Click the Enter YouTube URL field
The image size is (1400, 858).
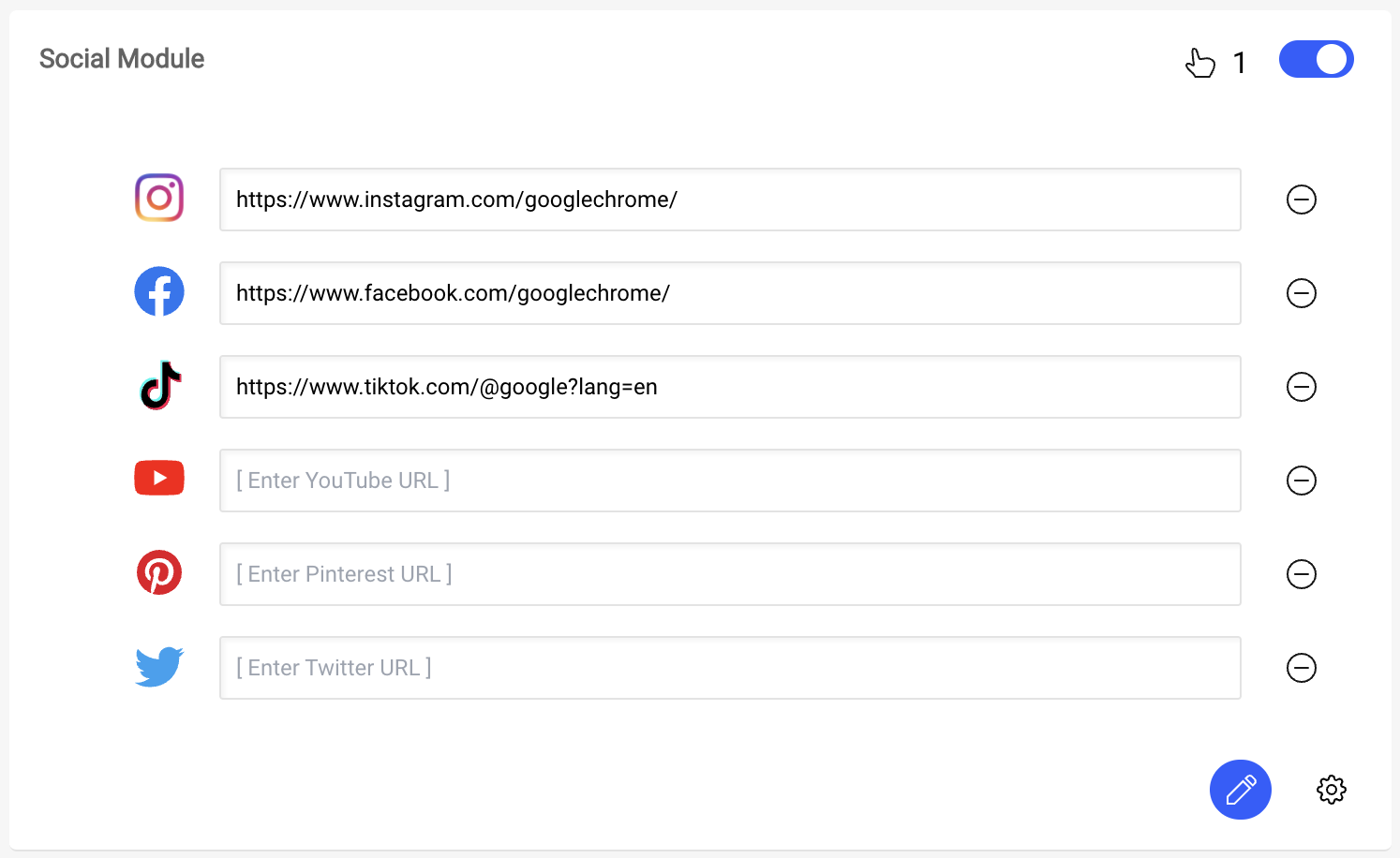pos(730,481)
